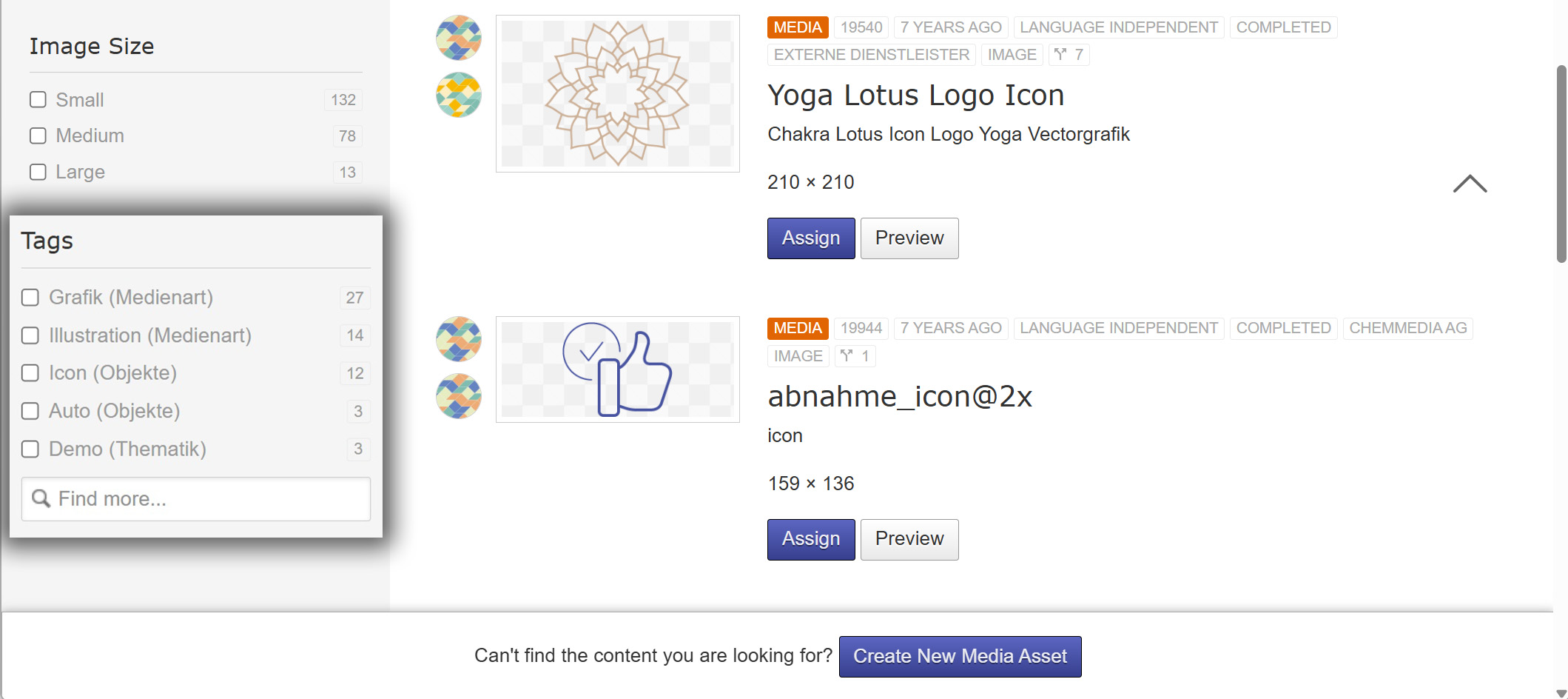Click the lower circular site icon beside abnahme_icon thumbnail
The image size is (1568, 699).
457,396
